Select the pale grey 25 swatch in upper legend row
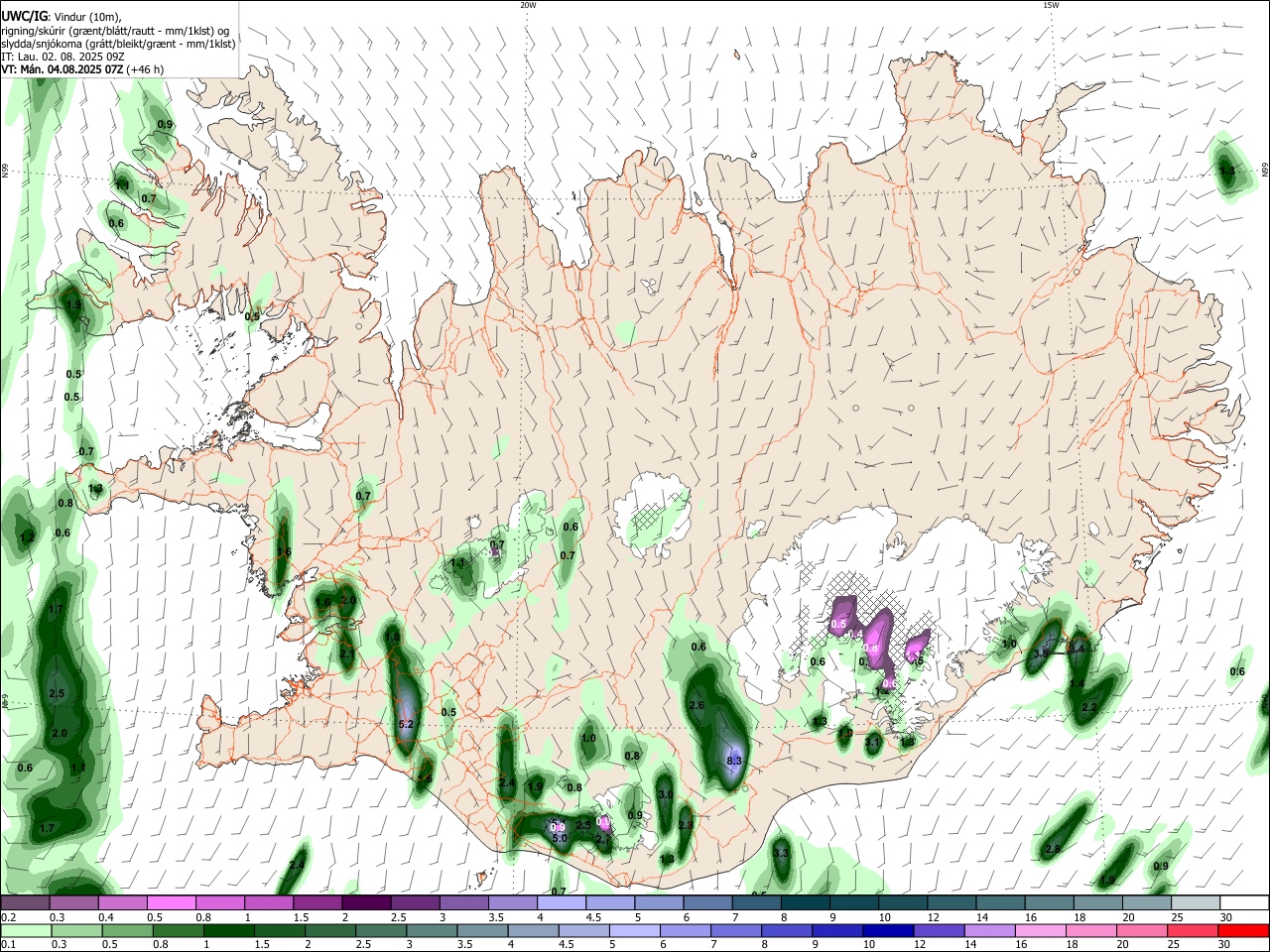Viewport: 1270px width, 952px height. coord(1196,902)
